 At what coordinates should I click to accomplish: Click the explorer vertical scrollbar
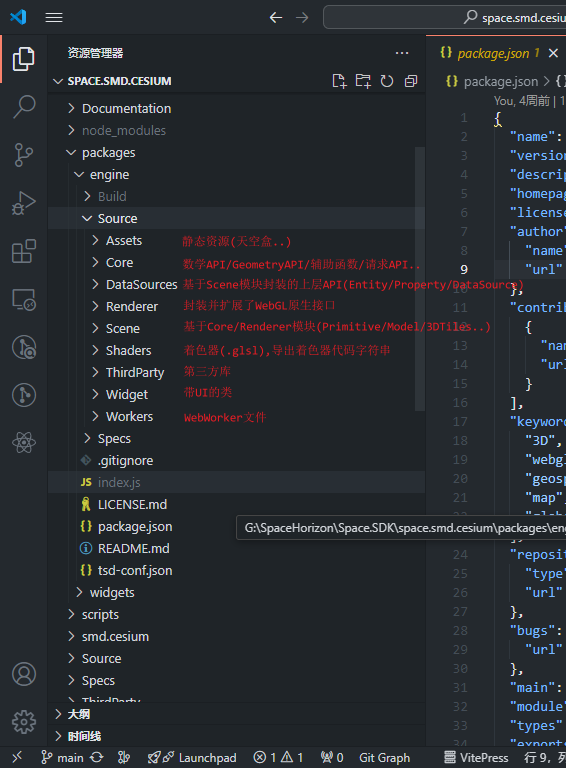(420, 279)
